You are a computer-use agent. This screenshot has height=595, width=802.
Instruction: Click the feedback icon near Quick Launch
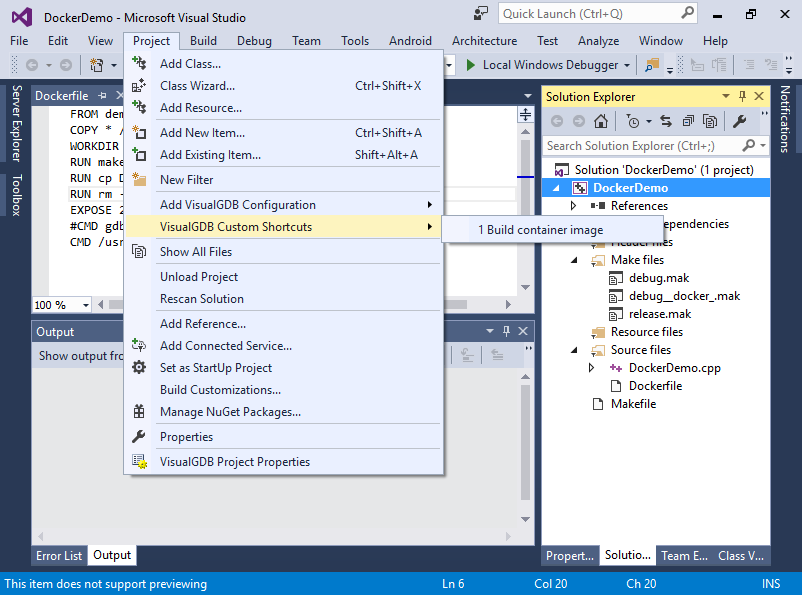click(x=481, y=14)
